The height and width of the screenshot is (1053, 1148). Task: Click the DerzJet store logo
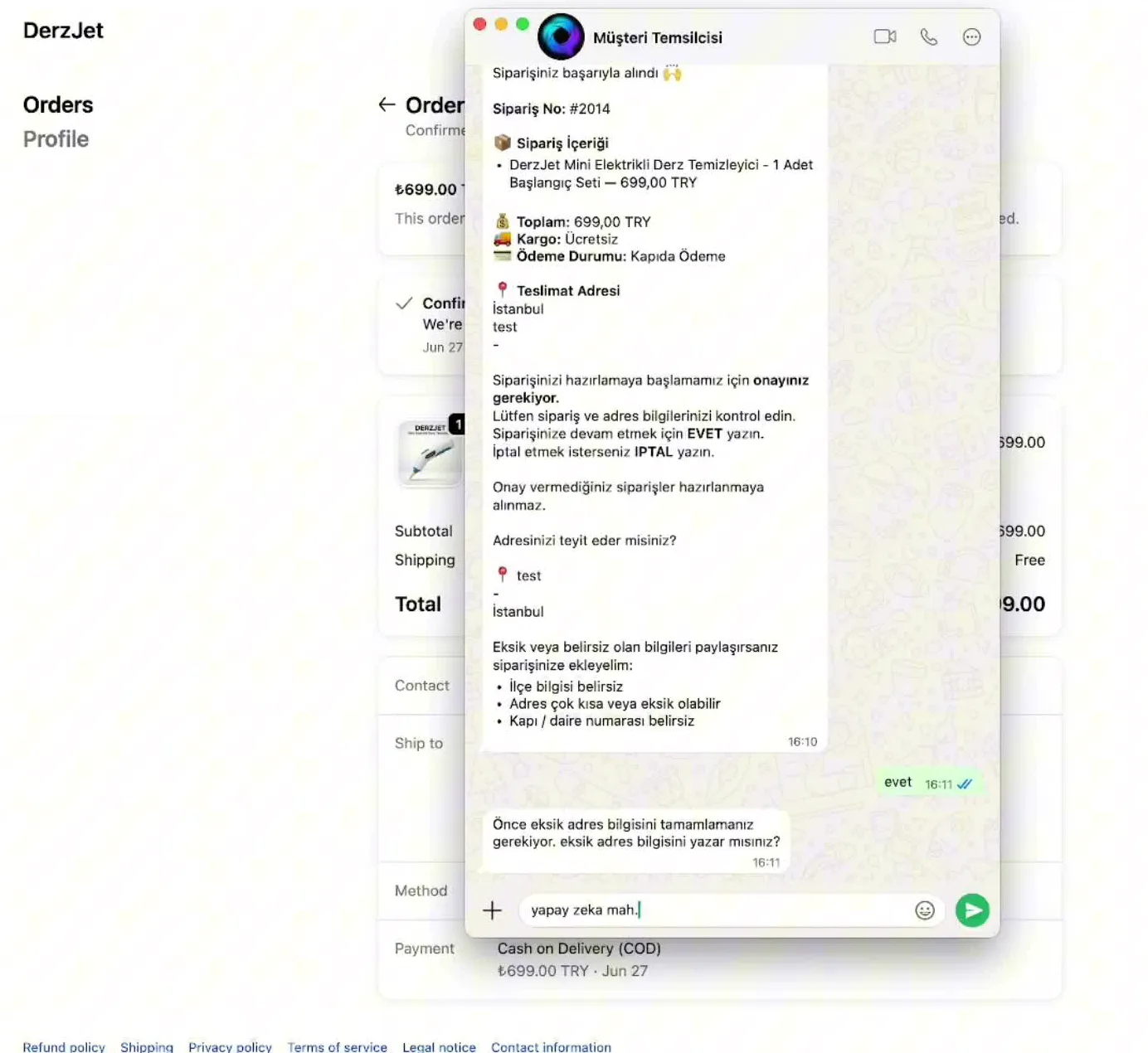click(x=63, y=31)
